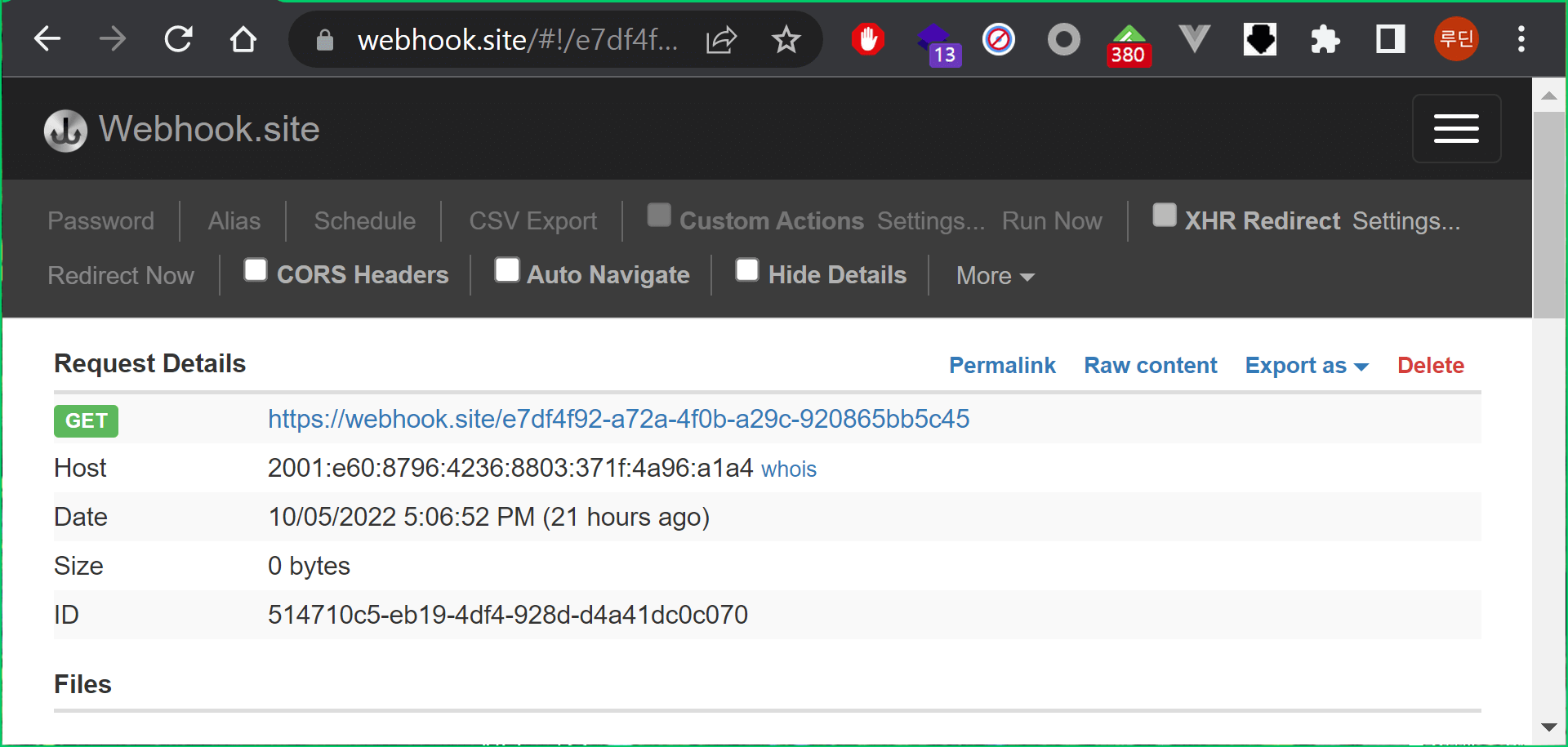Viewport: 1568px width, 747px height.
Task: Open the hamburger navigation menu
Action: (1456, 128)
